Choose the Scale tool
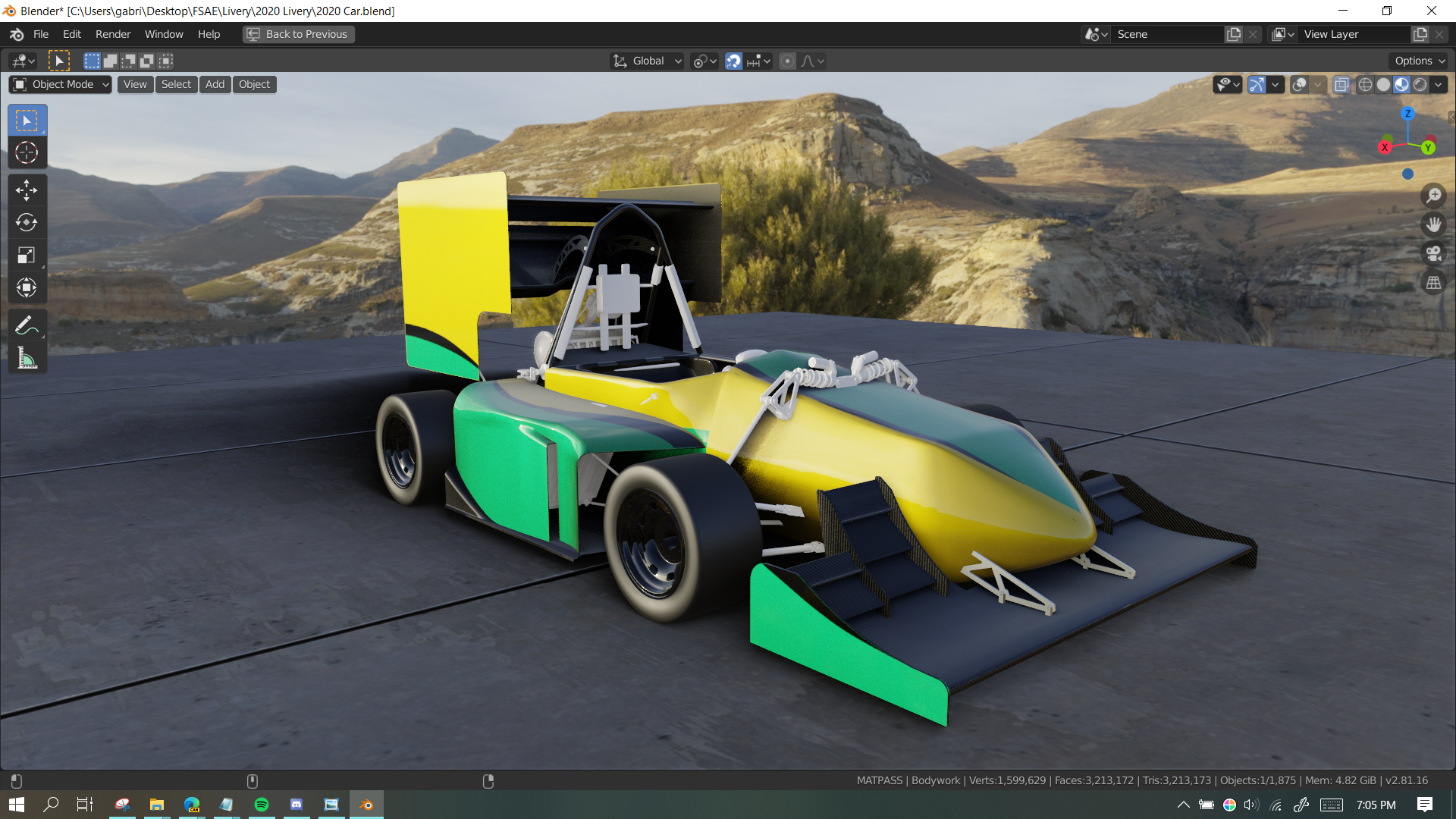This screenshot has height=819, width=1456. pos(27,256)
